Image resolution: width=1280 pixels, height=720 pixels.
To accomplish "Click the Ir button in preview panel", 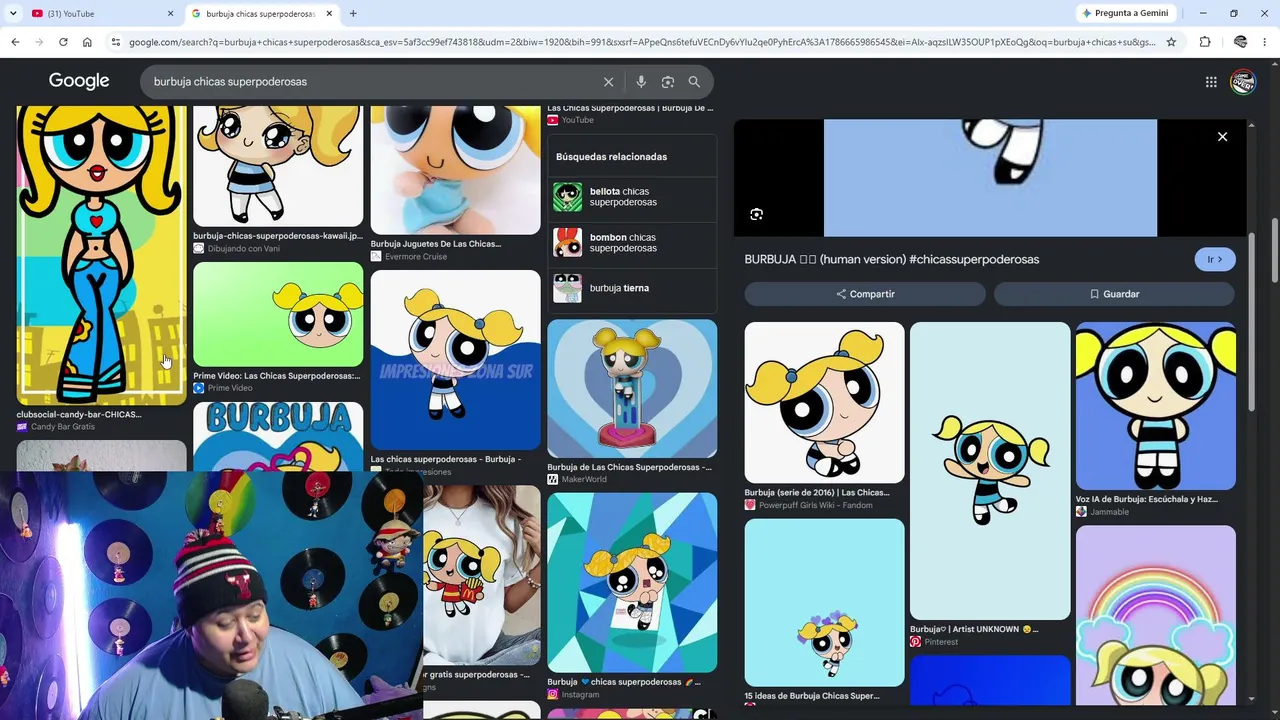I will 1215,259.
